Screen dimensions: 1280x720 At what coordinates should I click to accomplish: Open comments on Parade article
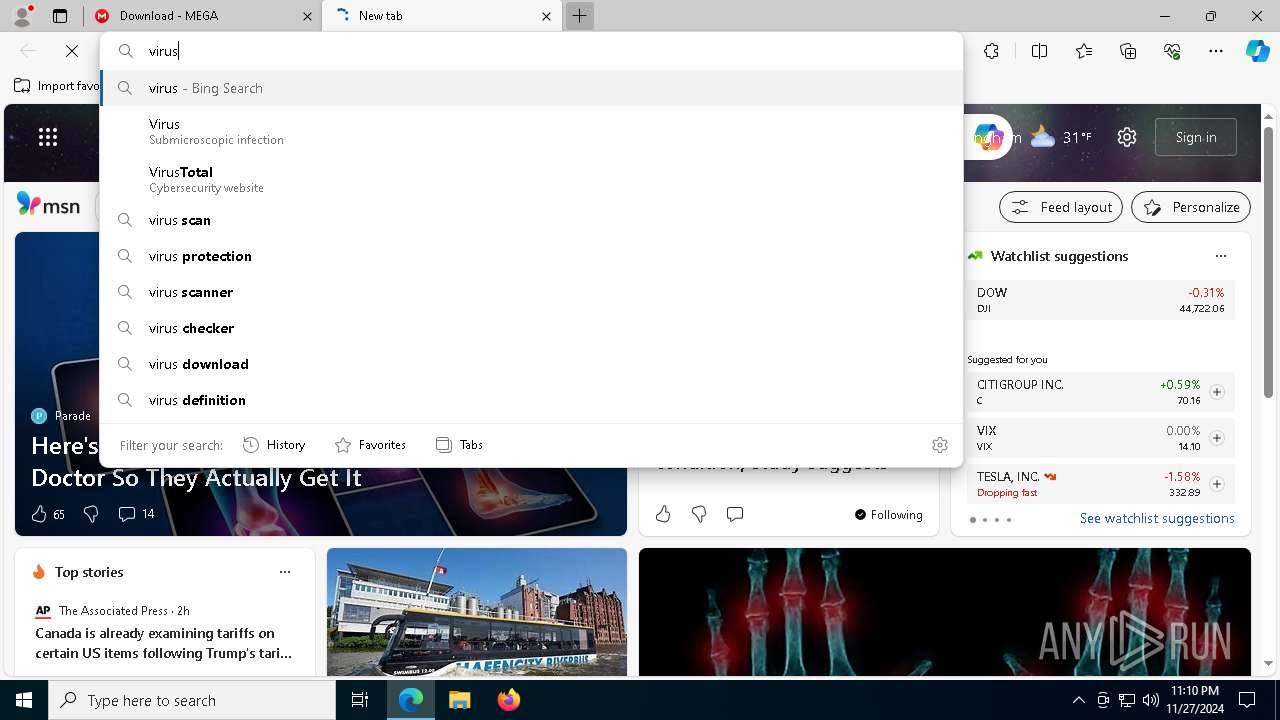135,514
